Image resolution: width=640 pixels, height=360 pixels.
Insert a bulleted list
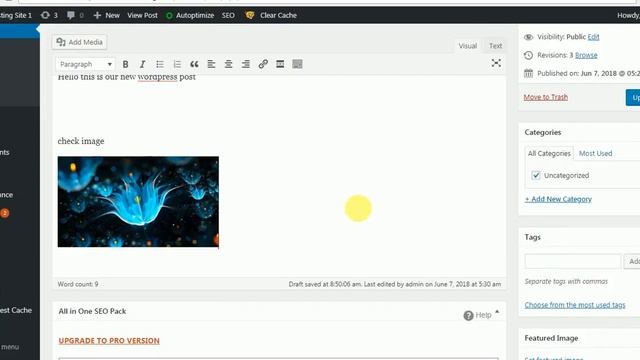tap(160, 64)
